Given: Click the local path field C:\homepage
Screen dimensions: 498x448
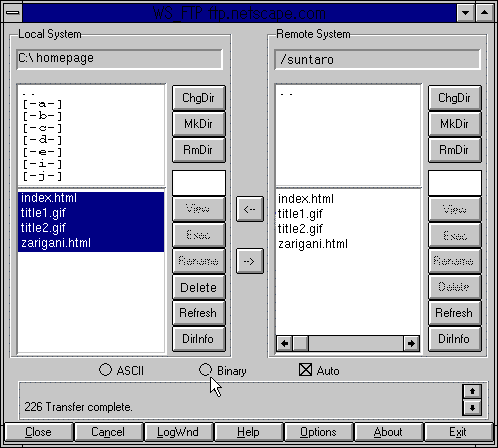Looking at the screenshot, I should (119, 59).
